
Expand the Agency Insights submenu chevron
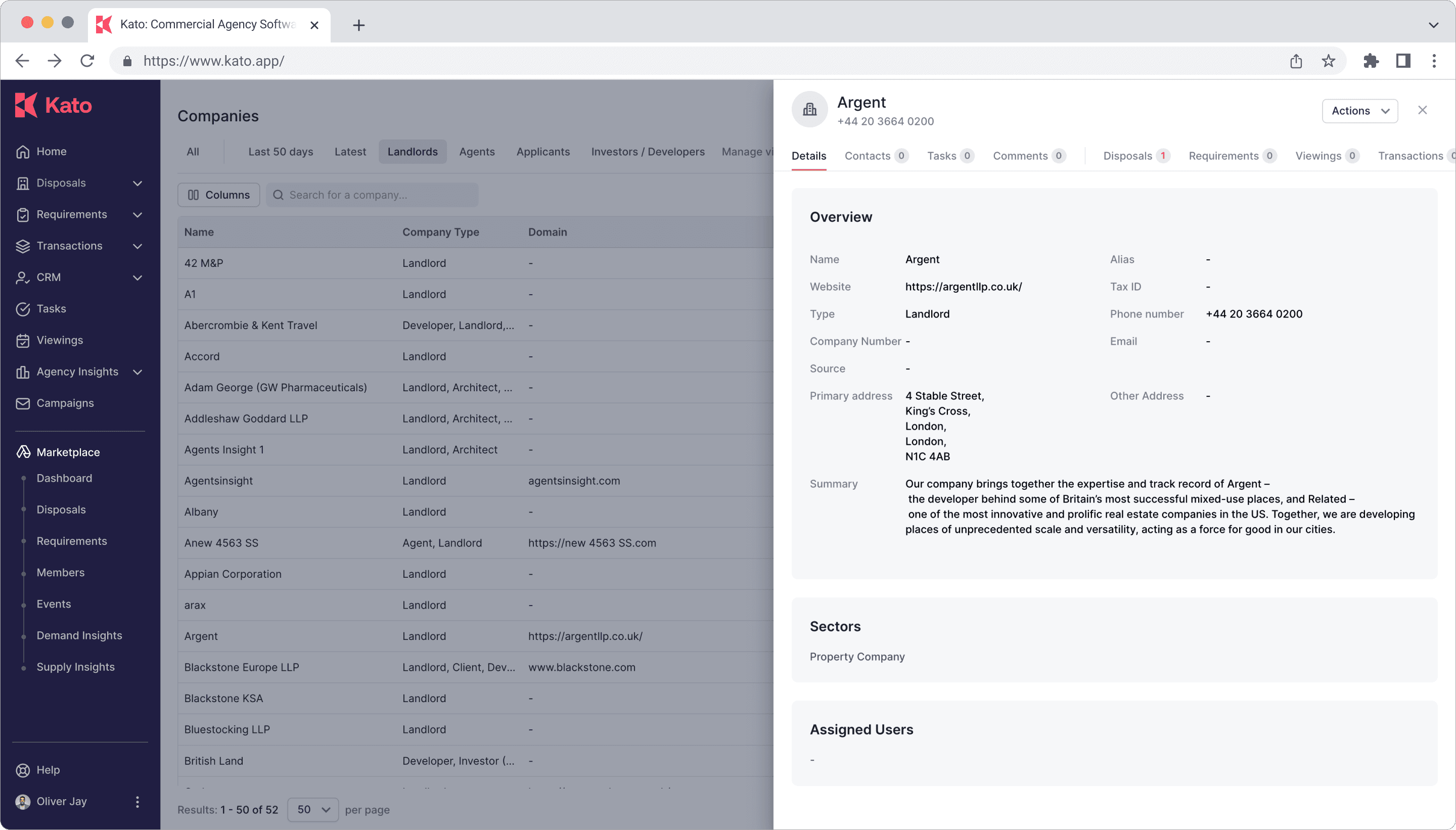coord(138,372)
